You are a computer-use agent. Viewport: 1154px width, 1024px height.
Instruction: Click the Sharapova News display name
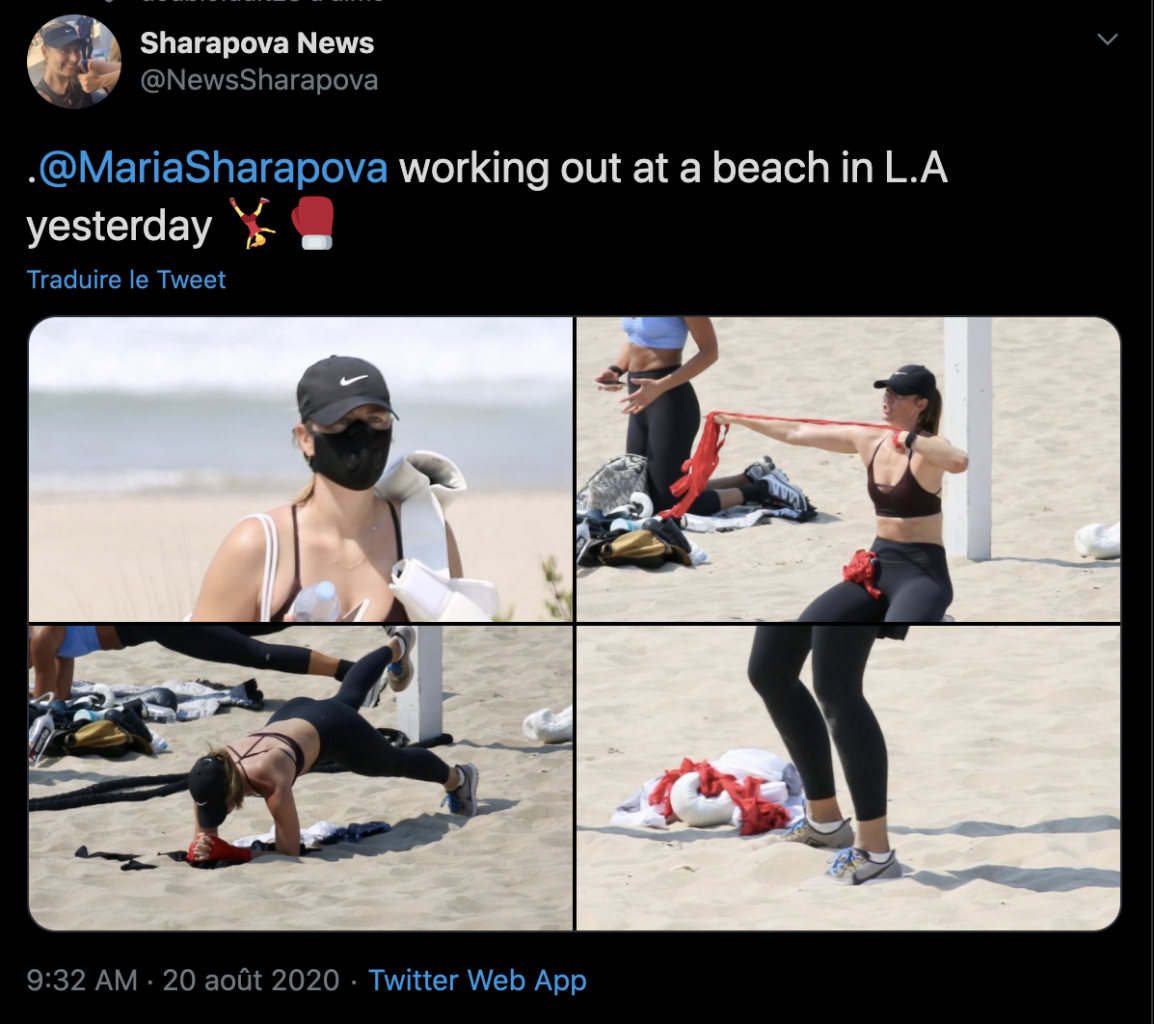[257, 43]
